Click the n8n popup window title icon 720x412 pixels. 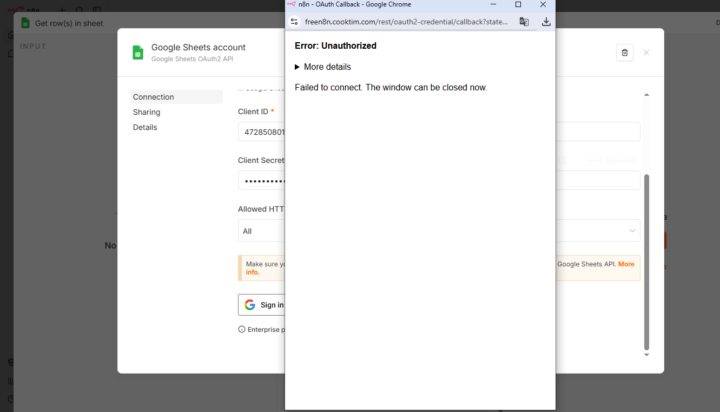pyautogui.click(x=291, y=4)
